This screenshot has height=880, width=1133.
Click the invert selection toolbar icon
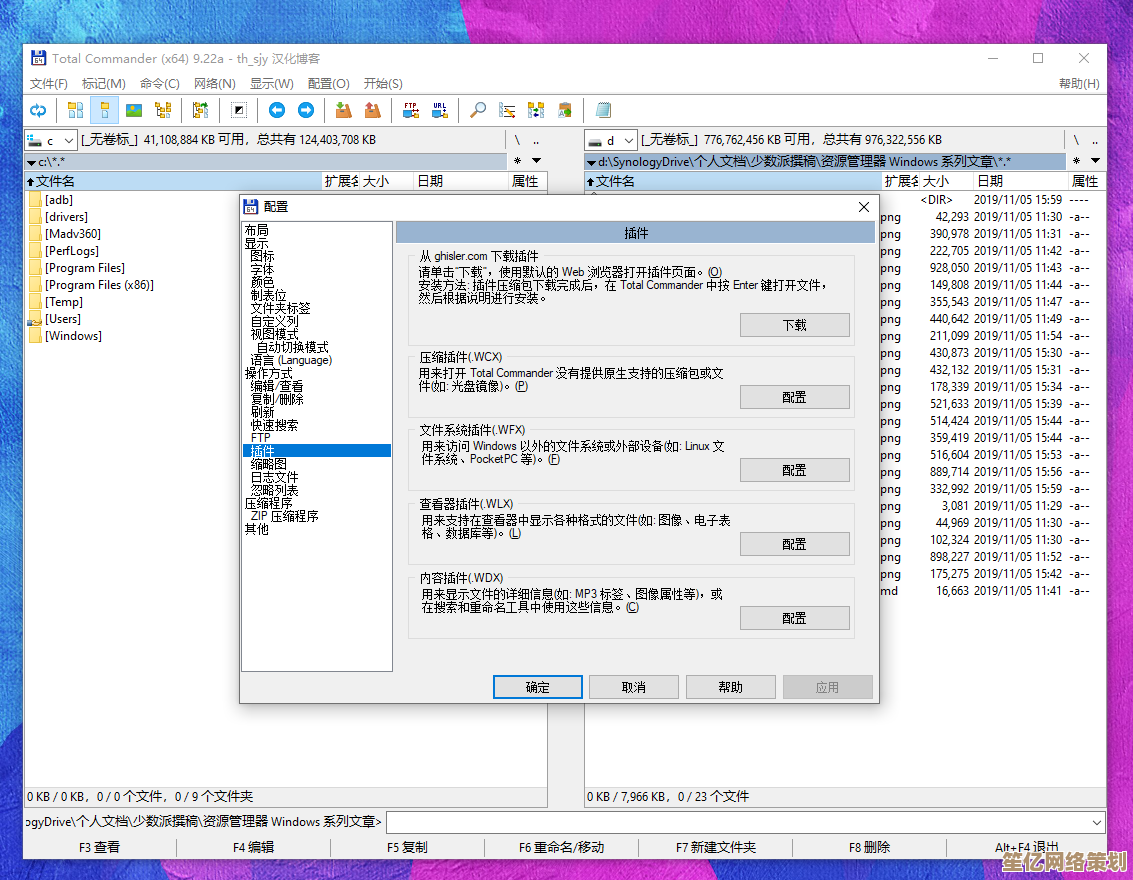coord(239,110)
